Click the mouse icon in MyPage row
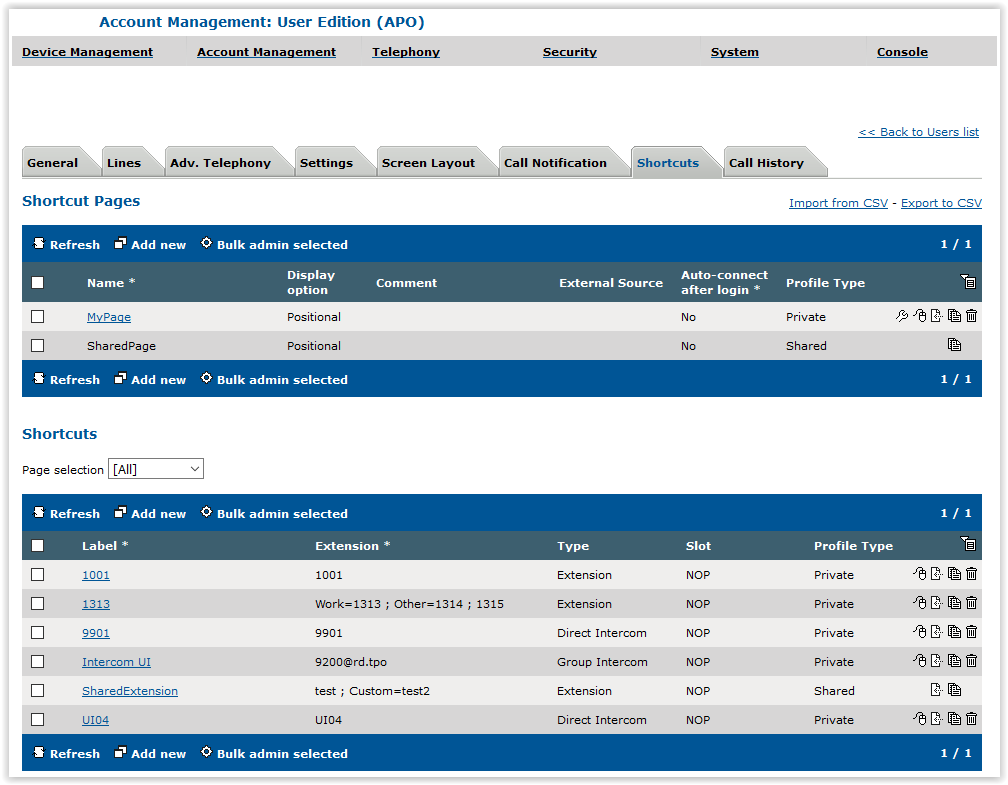 [920, 316]
